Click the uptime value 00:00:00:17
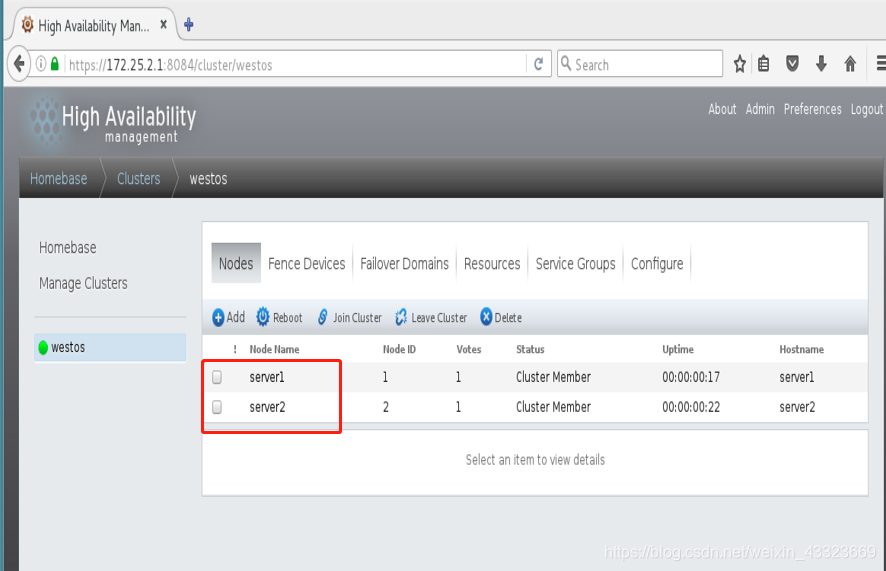The width and height of the screenshot is (886, 571). point(690,377)
